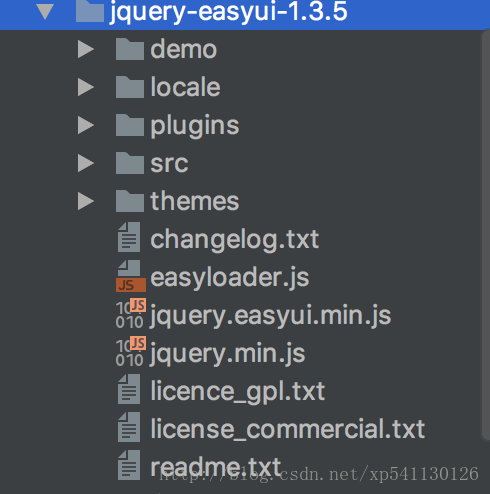Select the themes folder label
The image size is (490, 494).
(195, 201)
